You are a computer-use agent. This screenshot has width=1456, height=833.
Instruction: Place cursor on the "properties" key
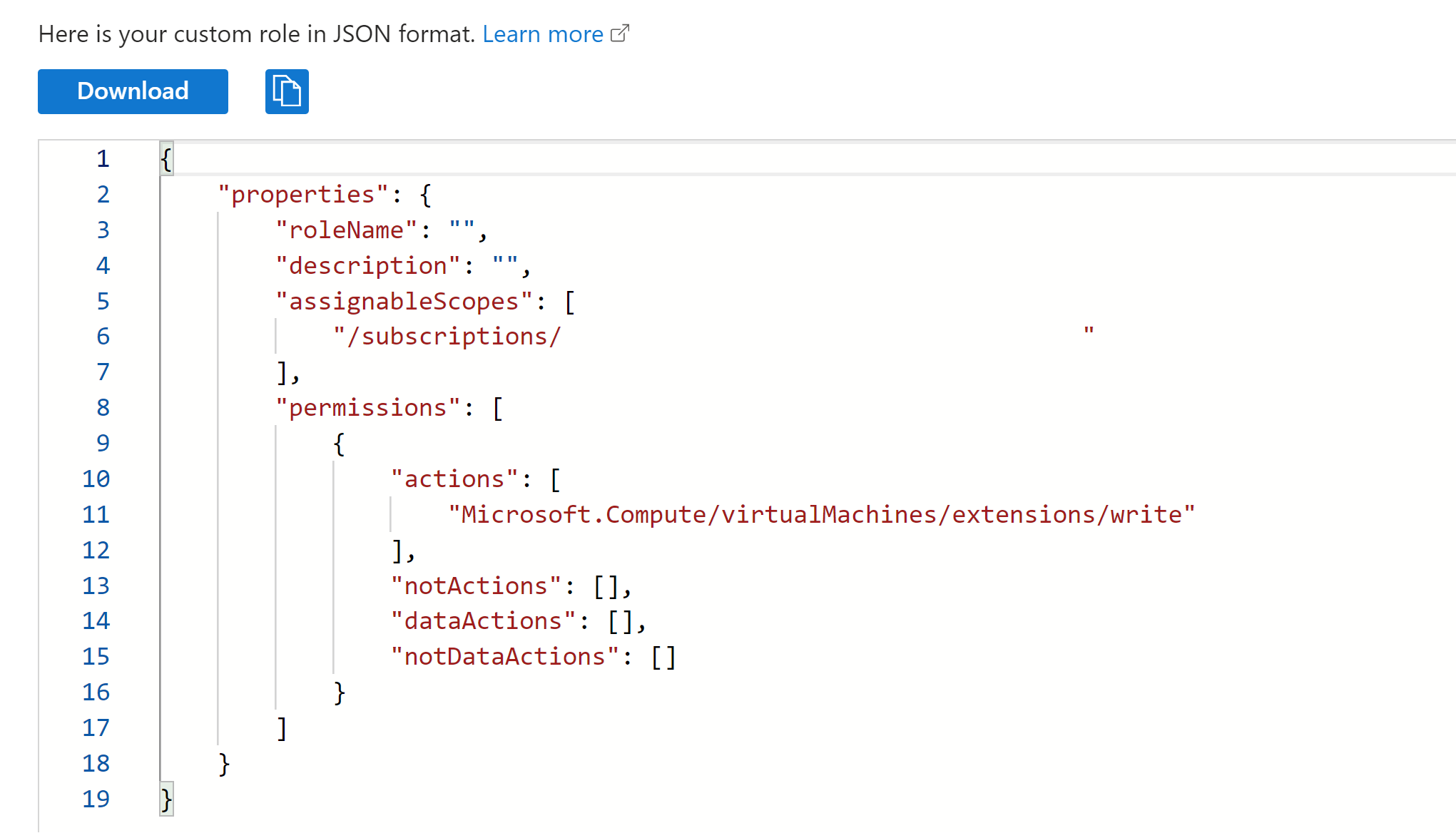pyautogui.click(x=302, y=194)
